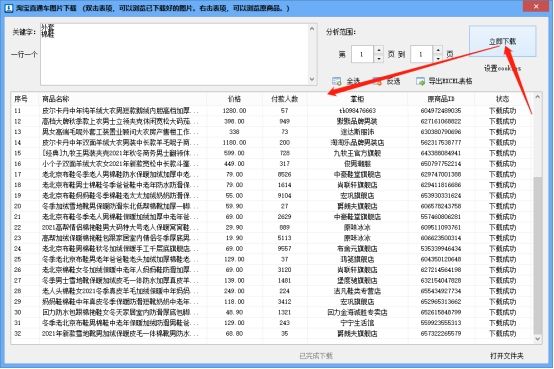Sort by the 状态 column header
The image size is (554, 369).
pyautogui.click(x=503, y=99)
